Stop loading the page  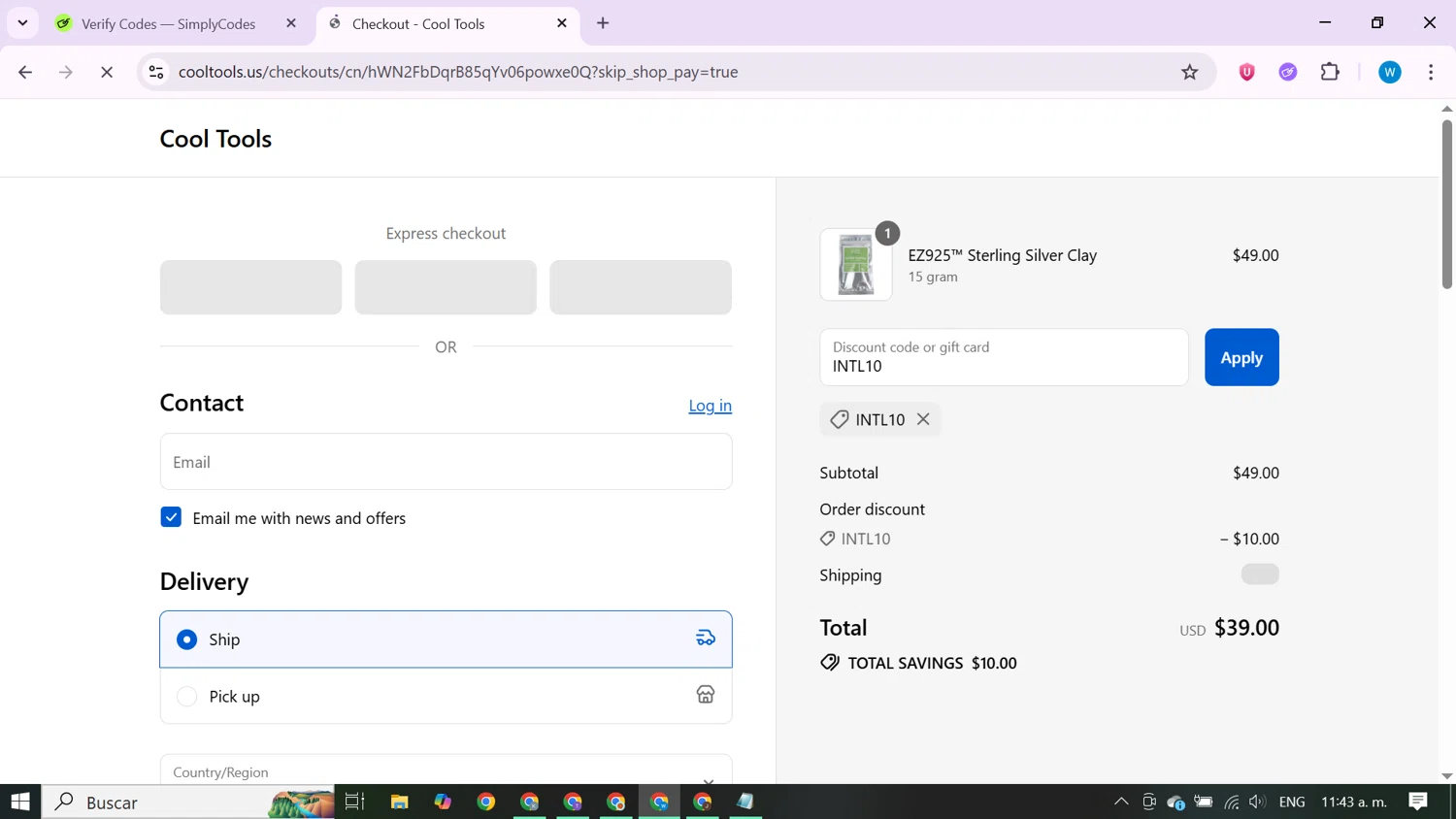[x=107, y=72]
